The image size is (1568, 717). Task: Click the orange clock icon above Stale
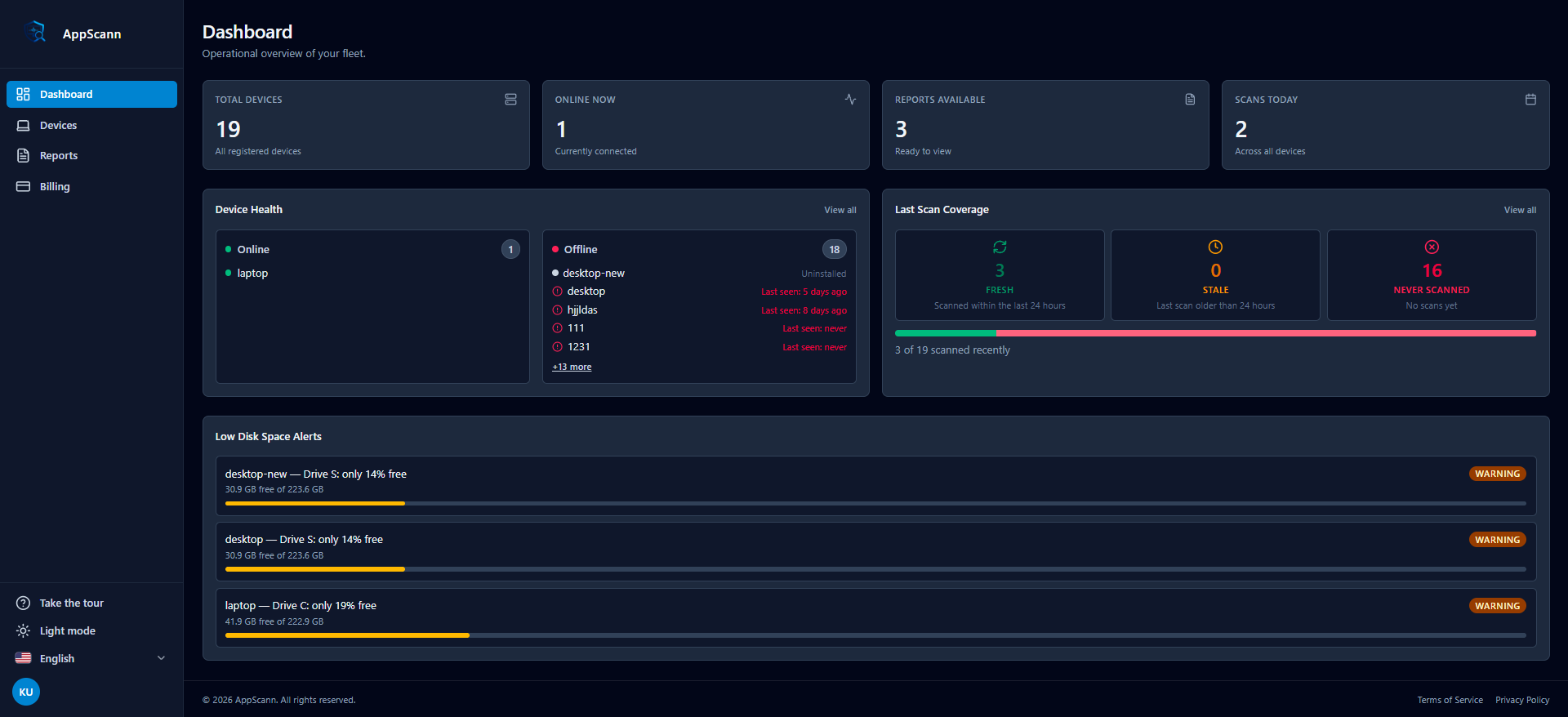coord(1215,247)
